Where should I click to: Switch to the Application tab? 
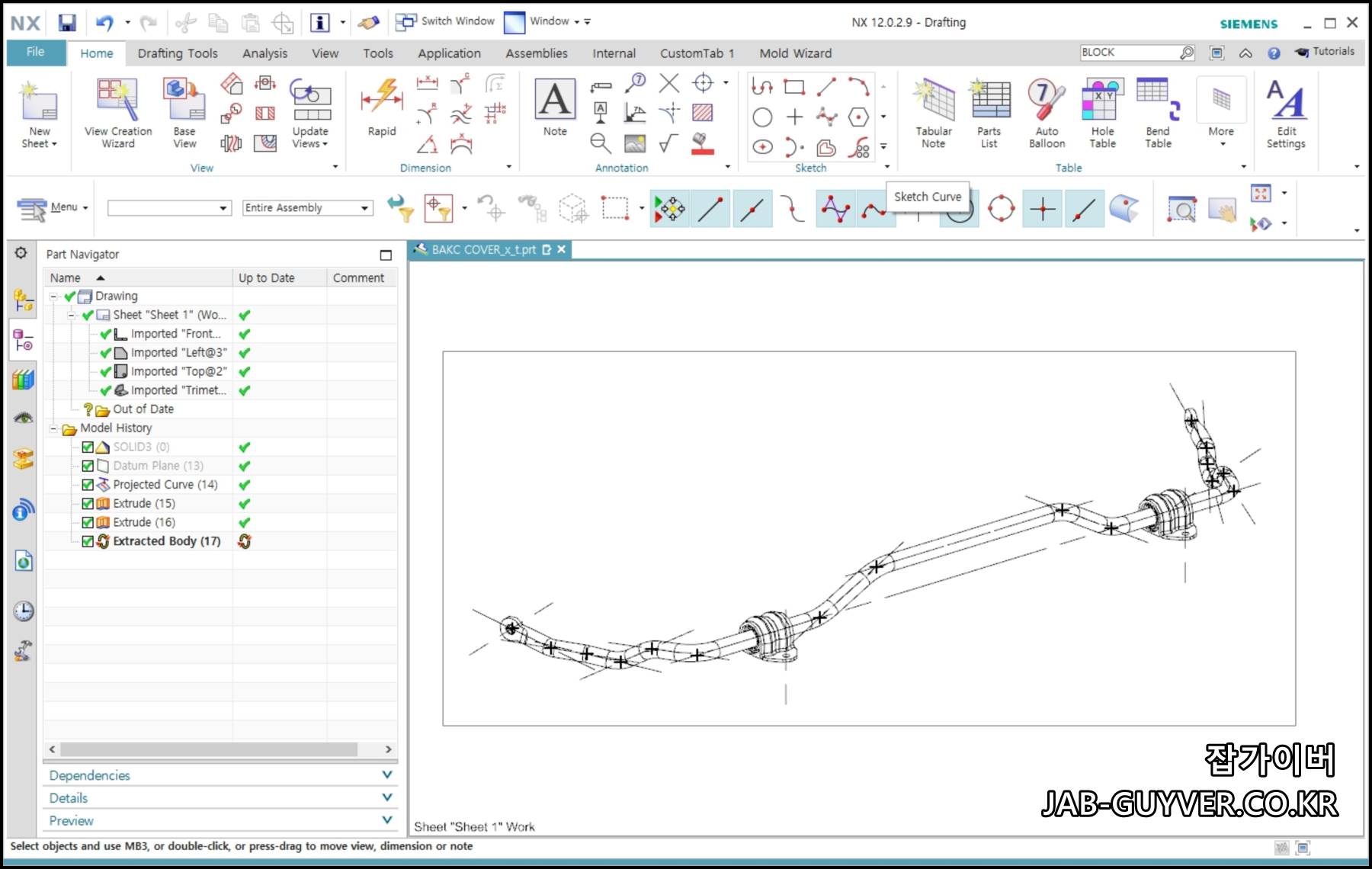click(449, 53)
